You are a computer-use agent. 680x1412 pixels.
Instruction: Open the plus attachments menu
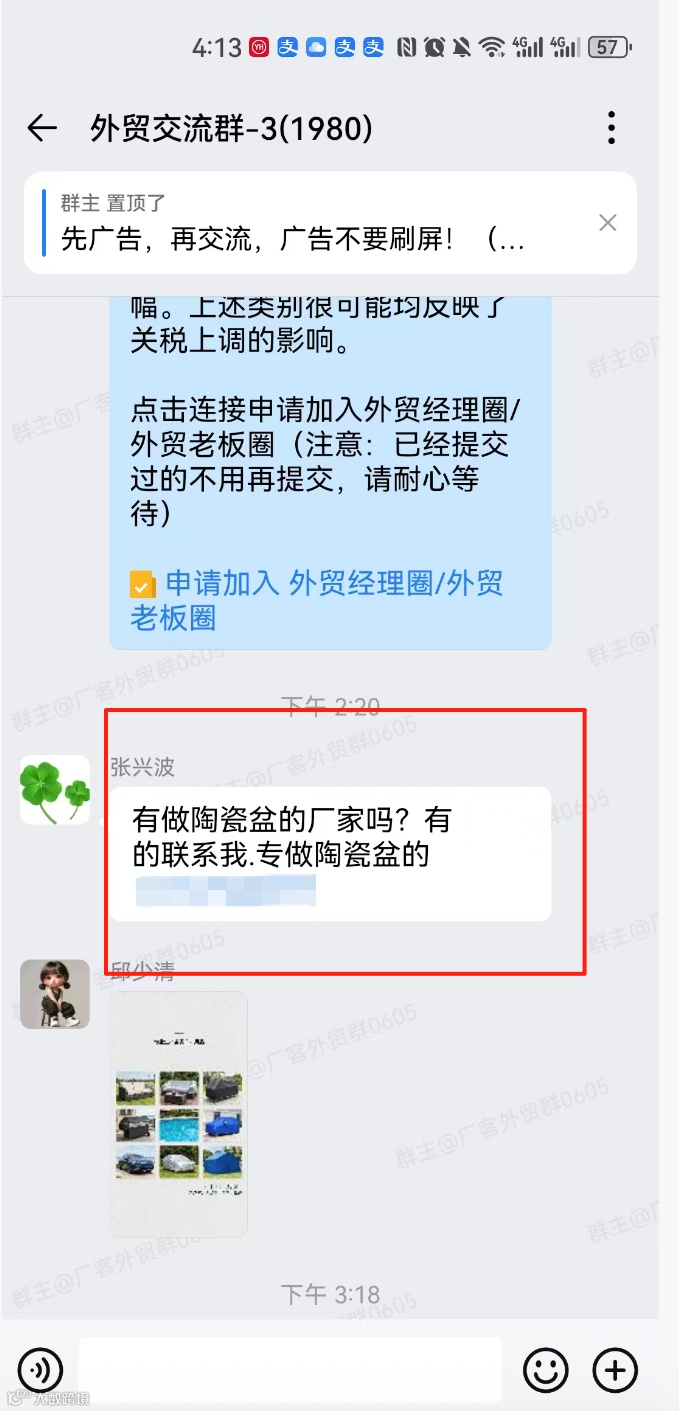coord(615,1369)
